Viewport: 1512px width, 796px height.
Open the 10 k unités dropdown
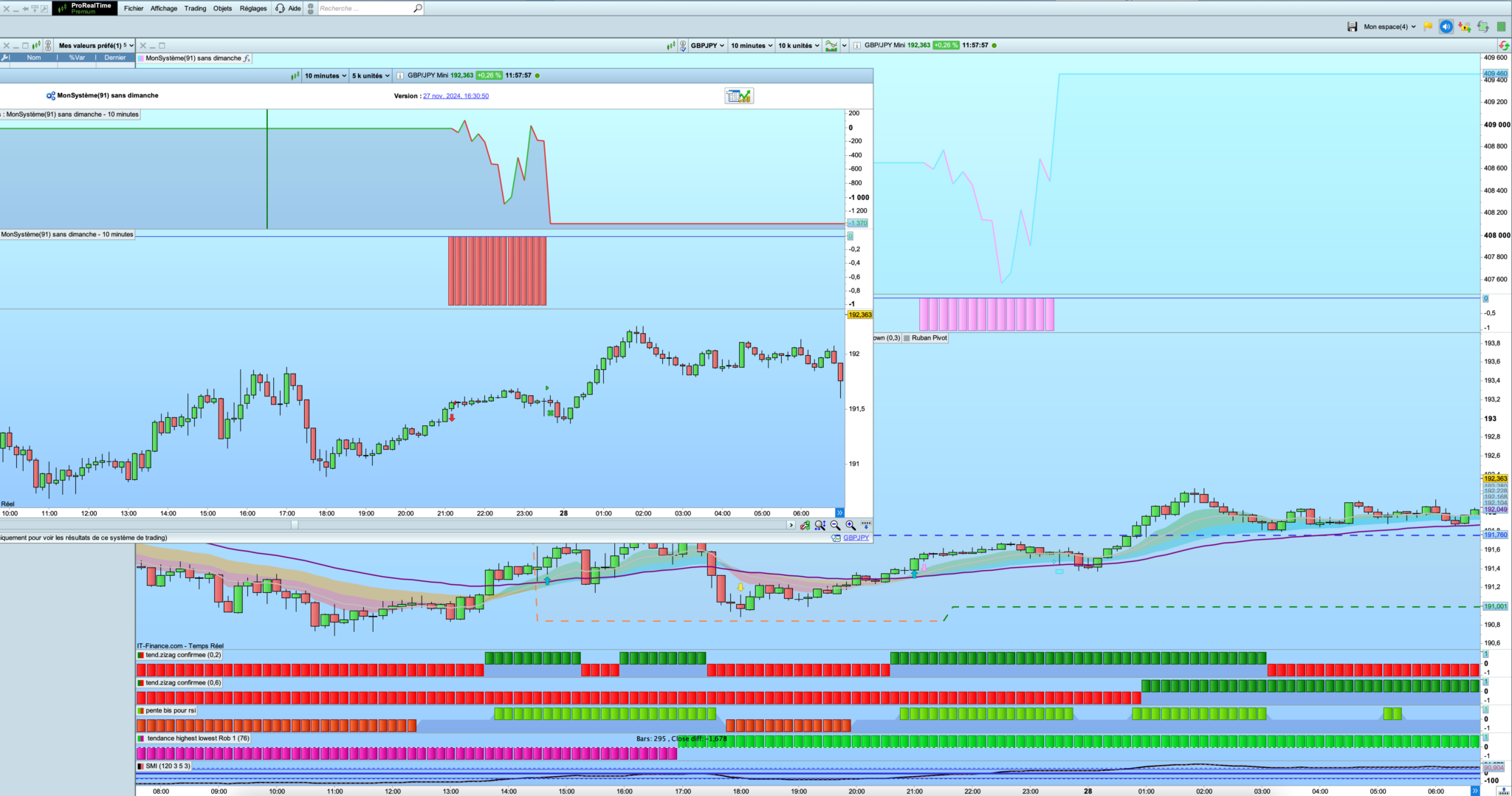point(799,45)
